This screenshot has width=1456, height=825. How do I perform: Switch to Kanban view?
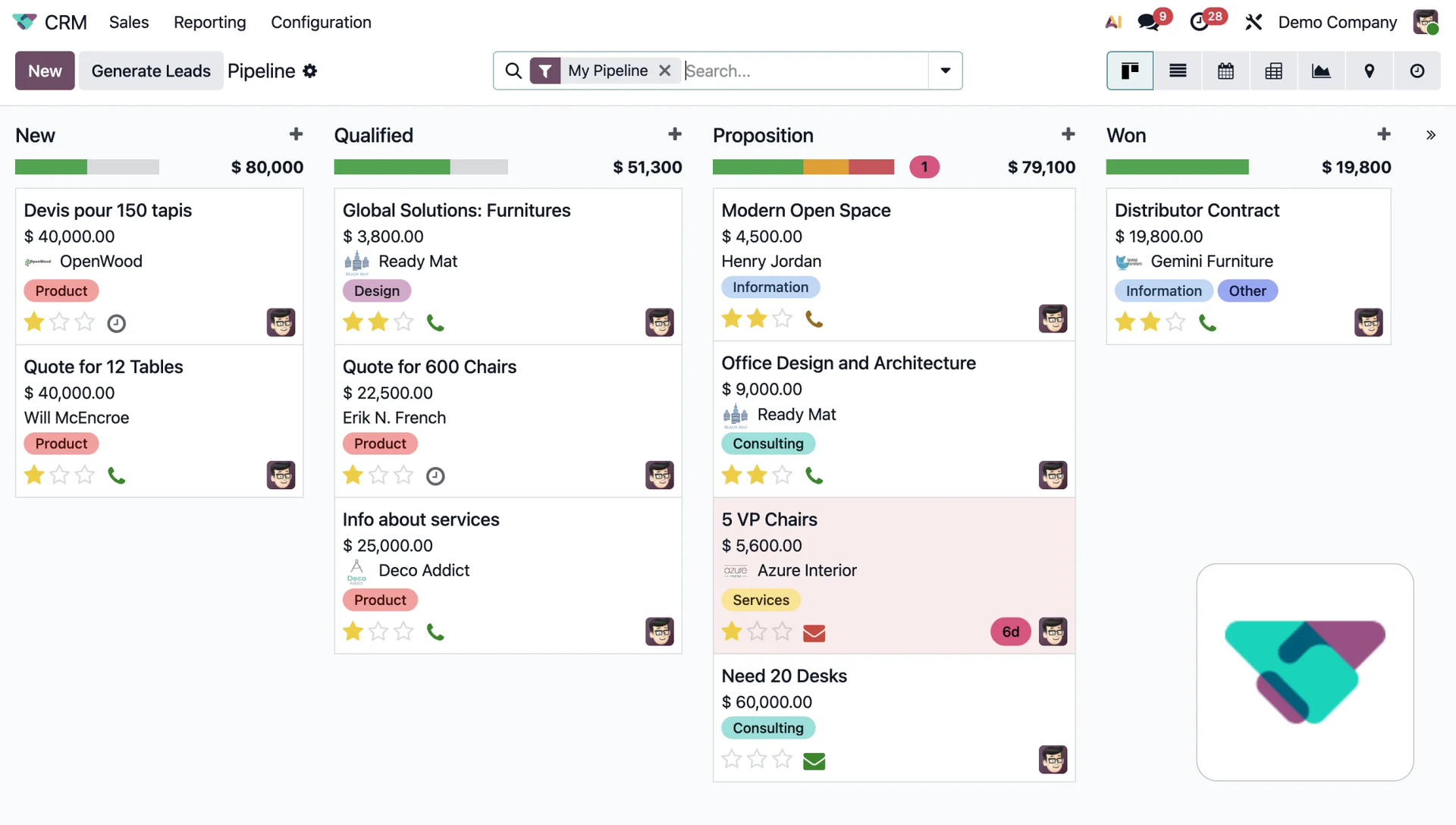[x=1130, y=71]
